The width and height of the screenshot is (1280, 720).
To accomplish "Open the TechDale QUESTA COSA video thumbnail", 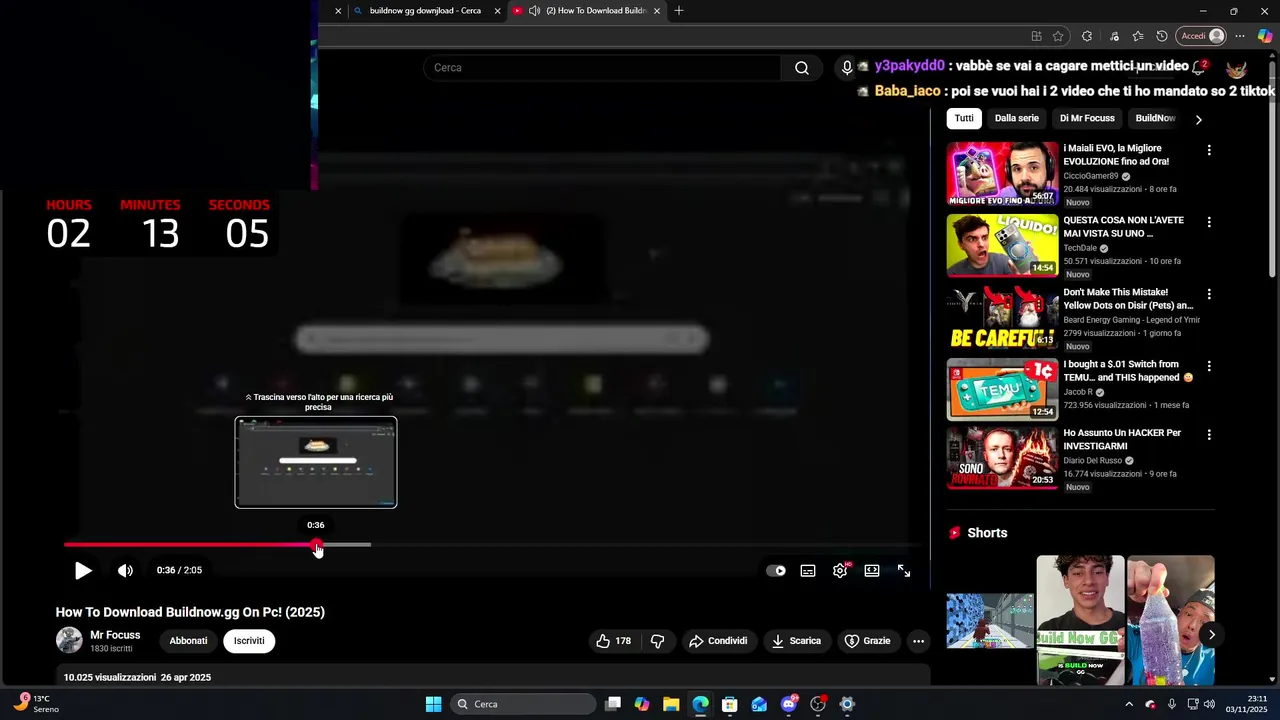I will (x=1002, y=245).
